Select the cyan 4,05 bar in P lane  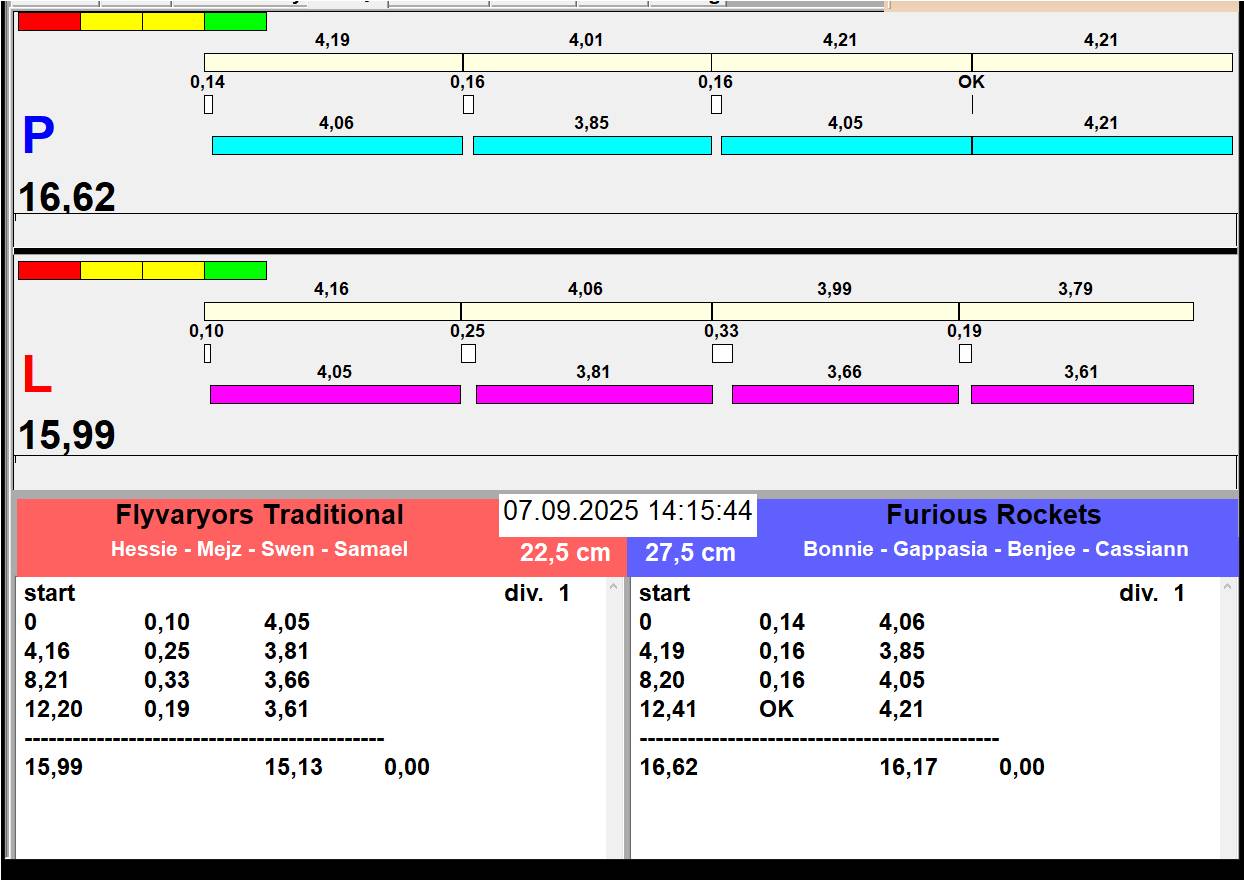846,145
